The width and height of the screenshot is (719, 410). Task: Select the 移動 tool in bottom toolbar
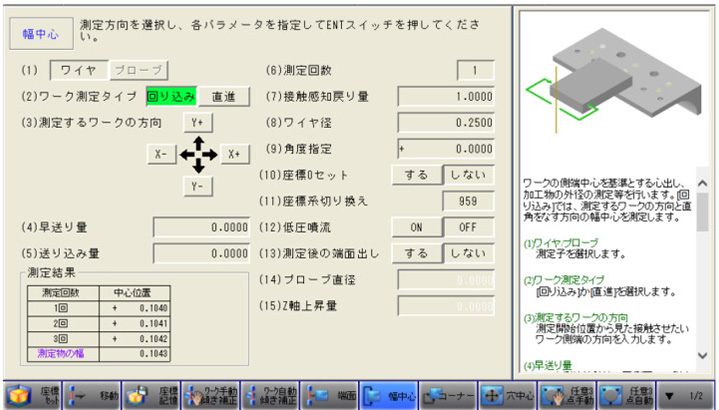point(92,395)
